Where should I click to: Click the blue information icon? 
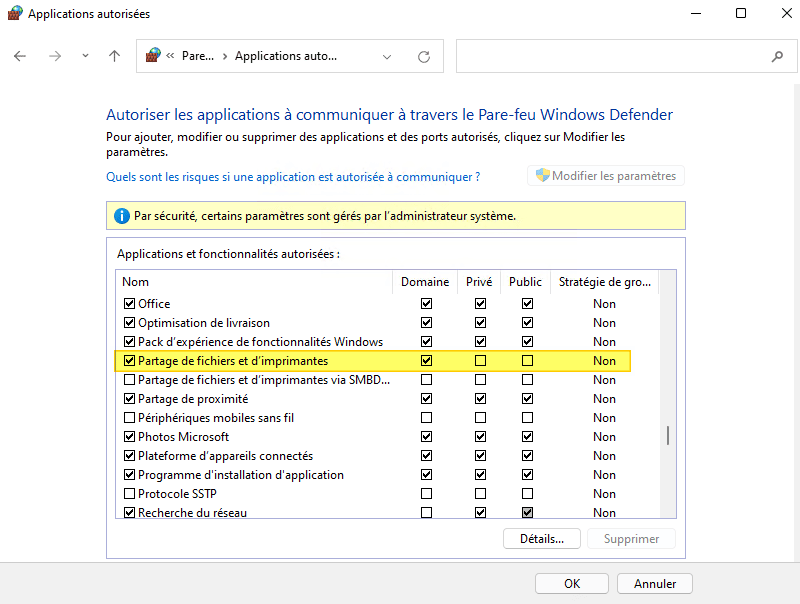pyautogui.click(x=121, y=215)
